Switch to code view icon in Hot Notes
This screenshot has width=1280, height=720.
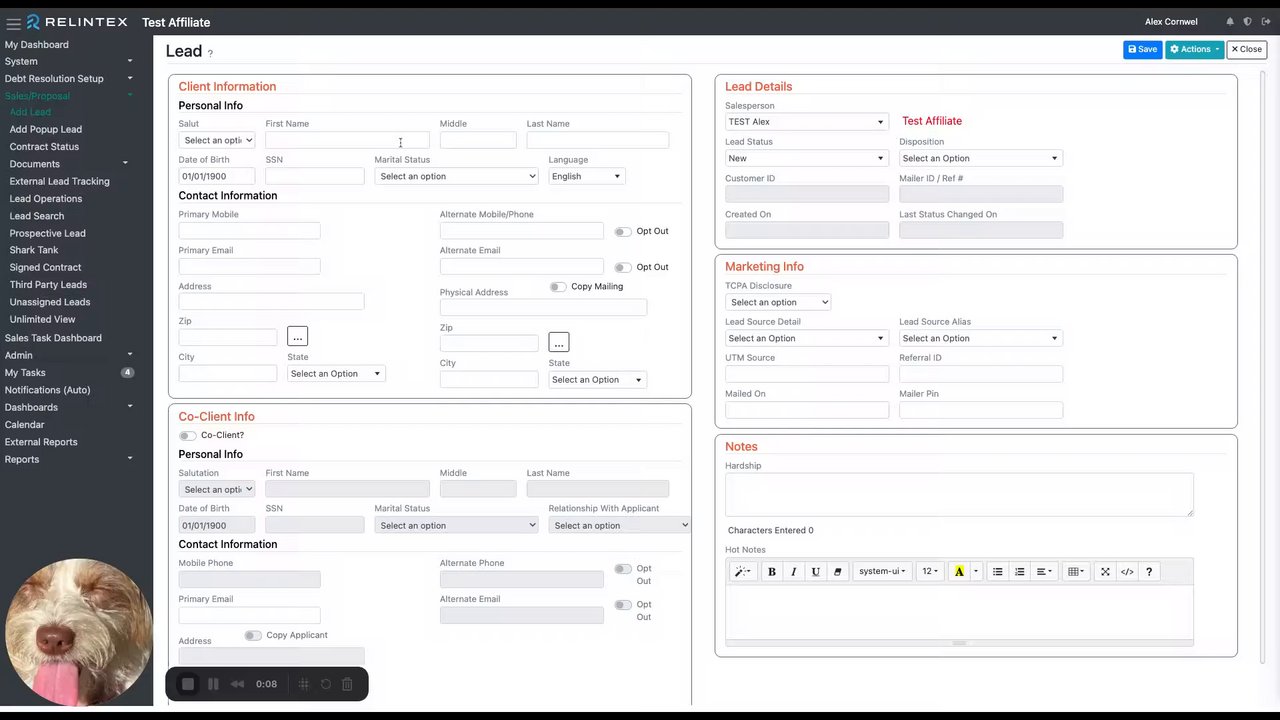coord(1127,572)
